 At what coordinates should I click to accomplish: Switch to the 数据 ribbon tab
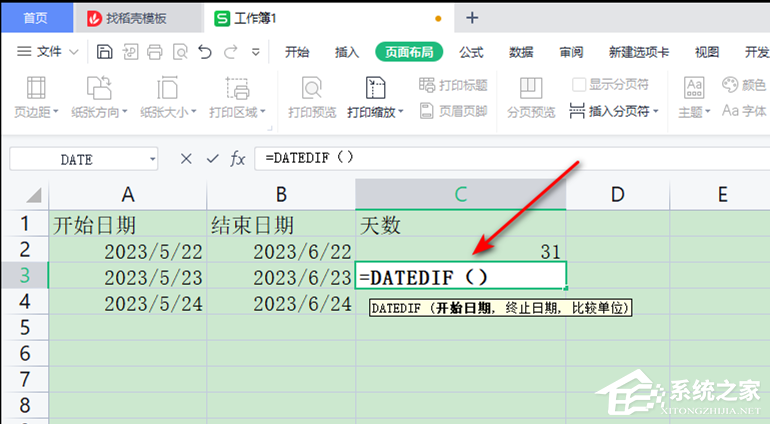coord(521,52)
